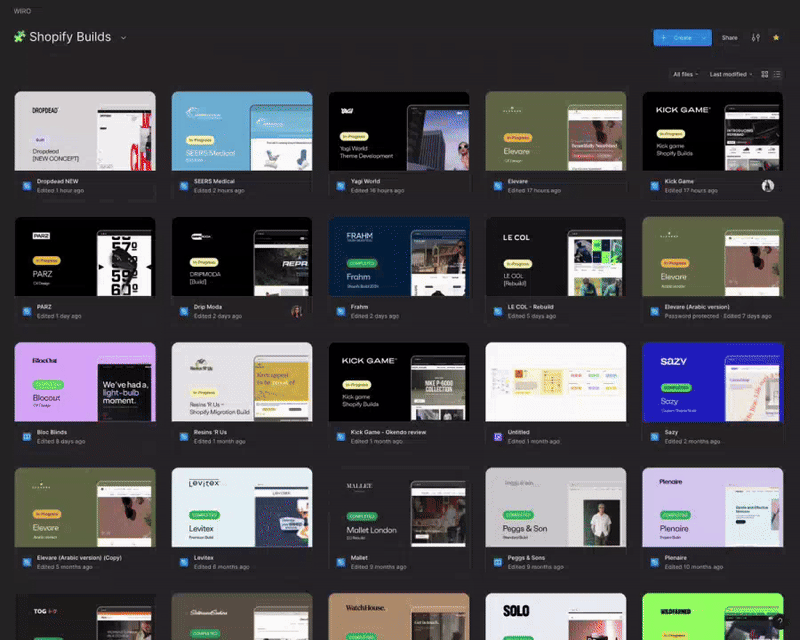Click file icon beside Yagi World
This screenshot has width=800, height=640.
[x=341, y=186]
